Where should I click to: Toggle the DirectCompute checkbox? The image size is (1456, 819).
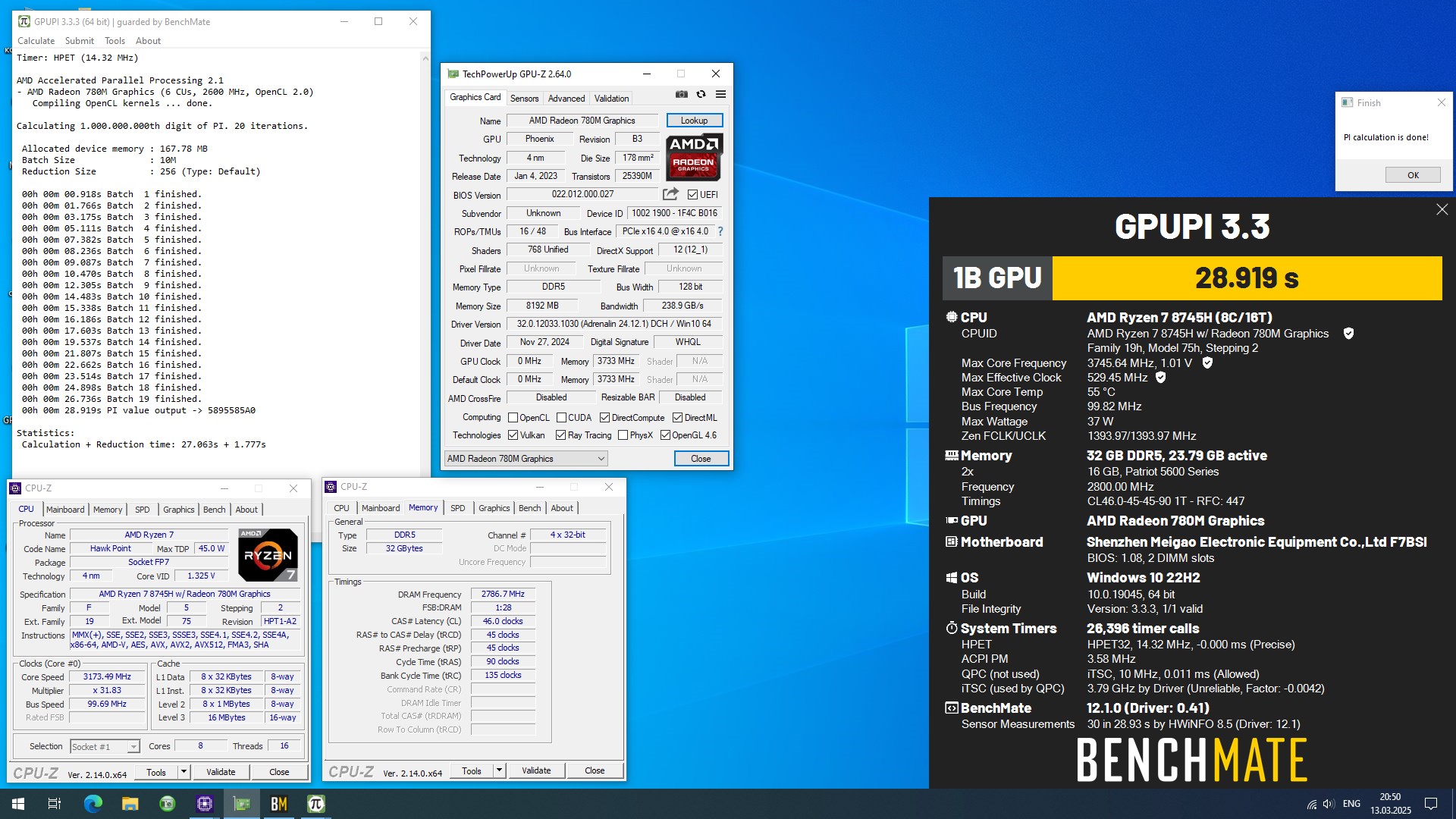604,418
